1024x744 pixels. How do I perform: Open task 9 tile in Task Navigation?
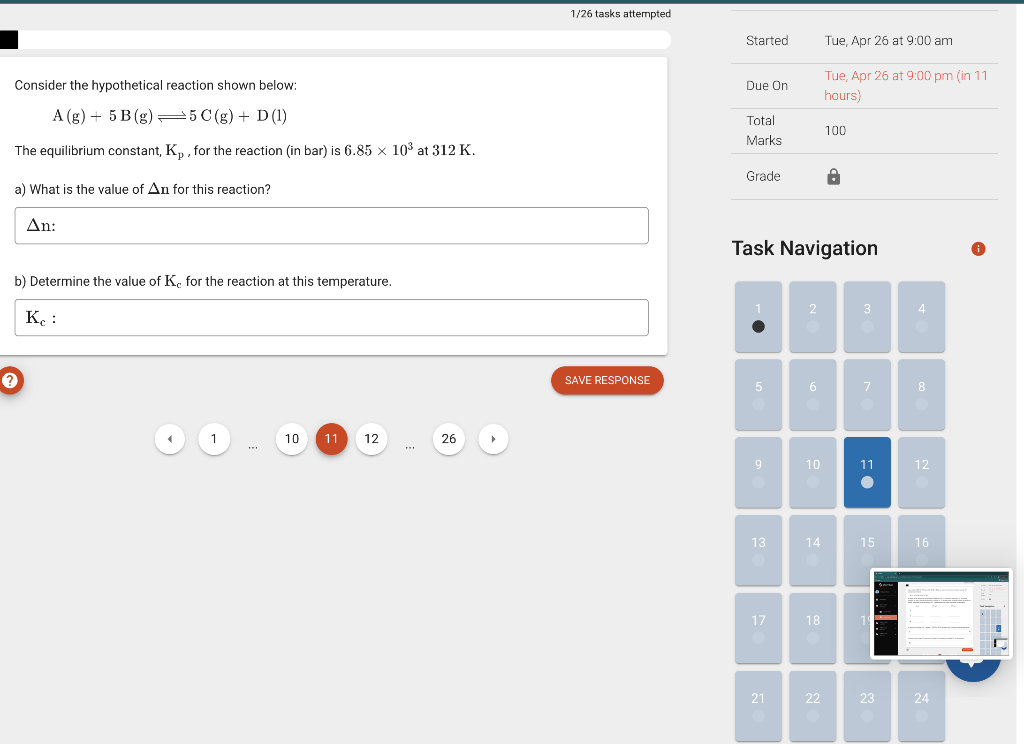point(758,472)
